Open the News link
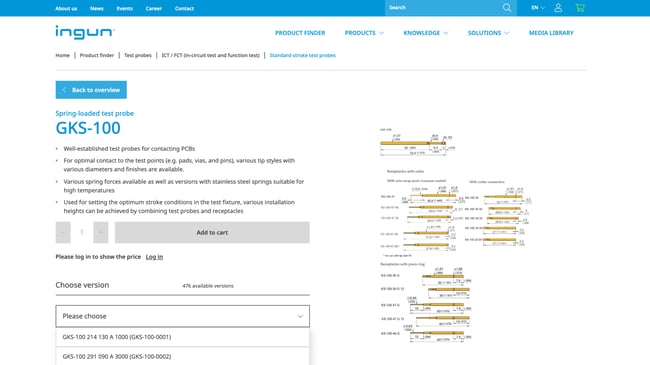The height and width of the screenshot is (365, 650). click(97, 8)
